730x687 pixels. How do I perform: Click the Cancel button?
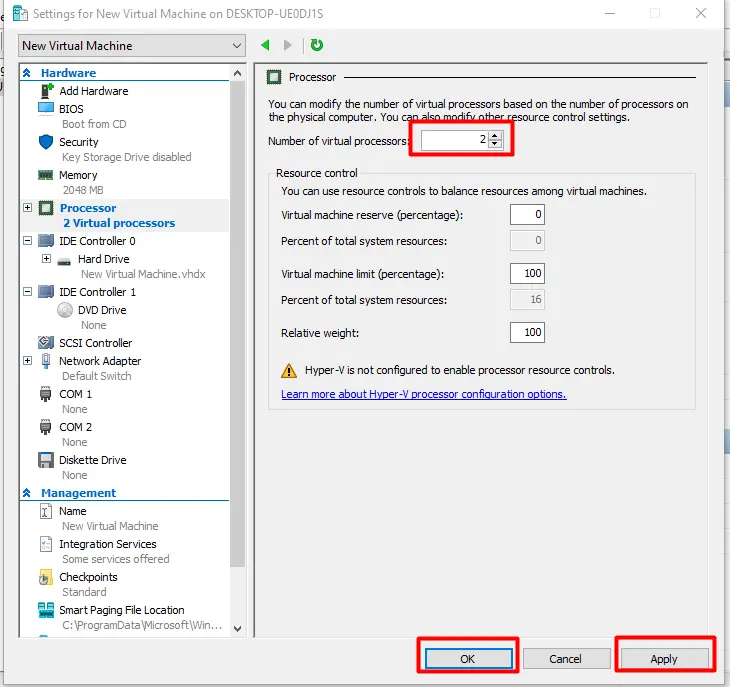click(566, 659)
